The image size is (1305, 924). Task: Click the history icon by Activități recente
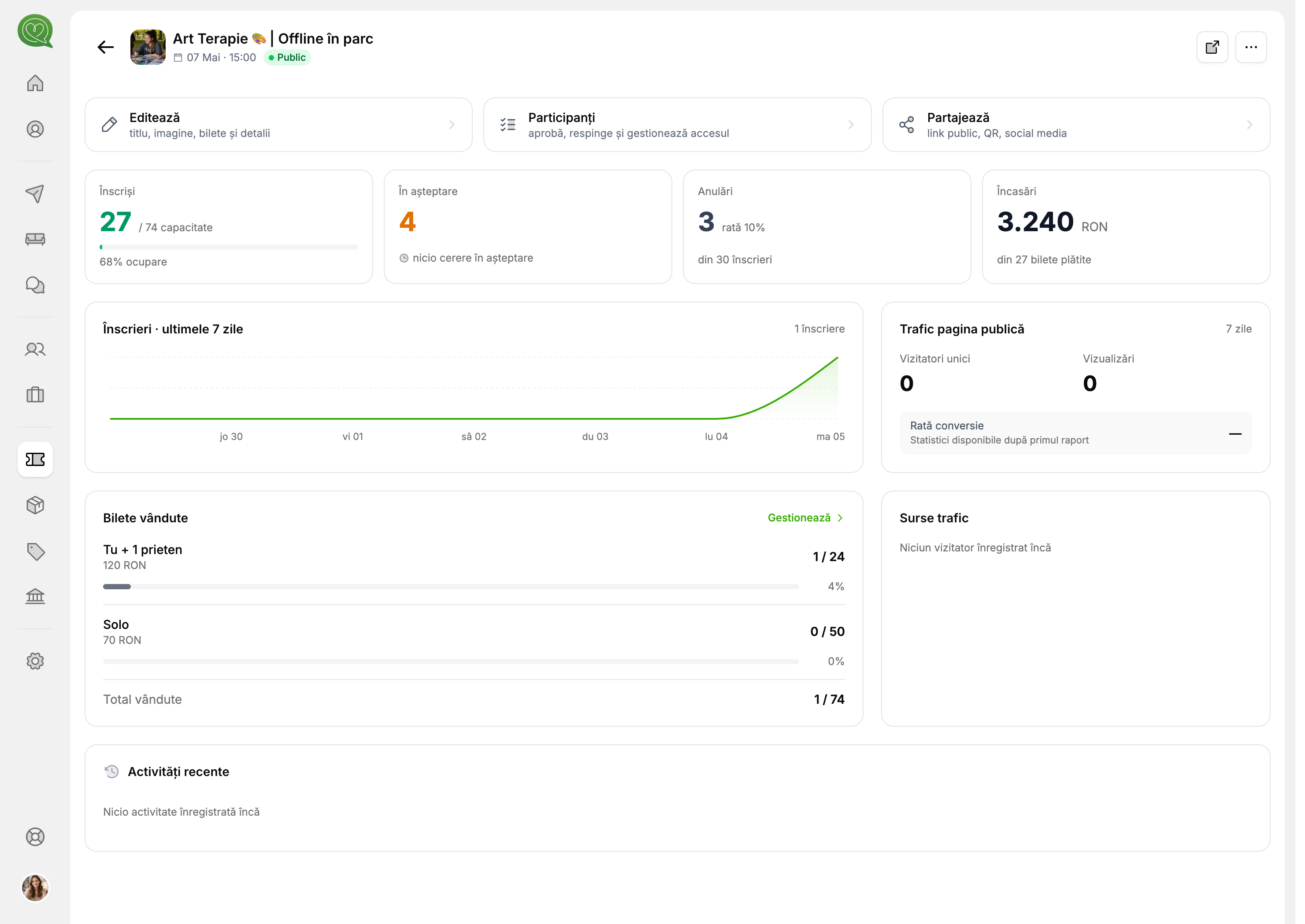(111, 772)
